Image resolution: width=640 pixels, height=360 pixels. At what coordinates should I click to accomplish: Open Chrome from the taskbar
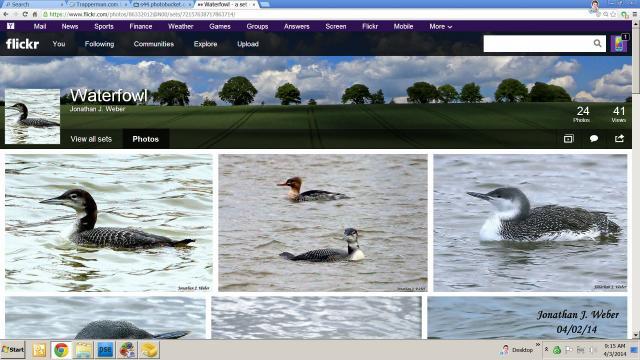click(x=61, y=350)
